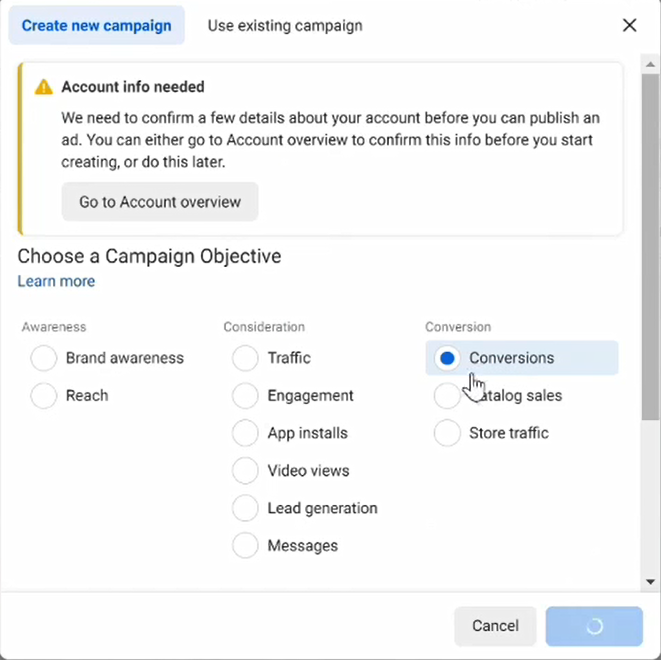Switch to Use existing campaign tab
This screenshot has width=661, height=660.
(x=285, y=25)
